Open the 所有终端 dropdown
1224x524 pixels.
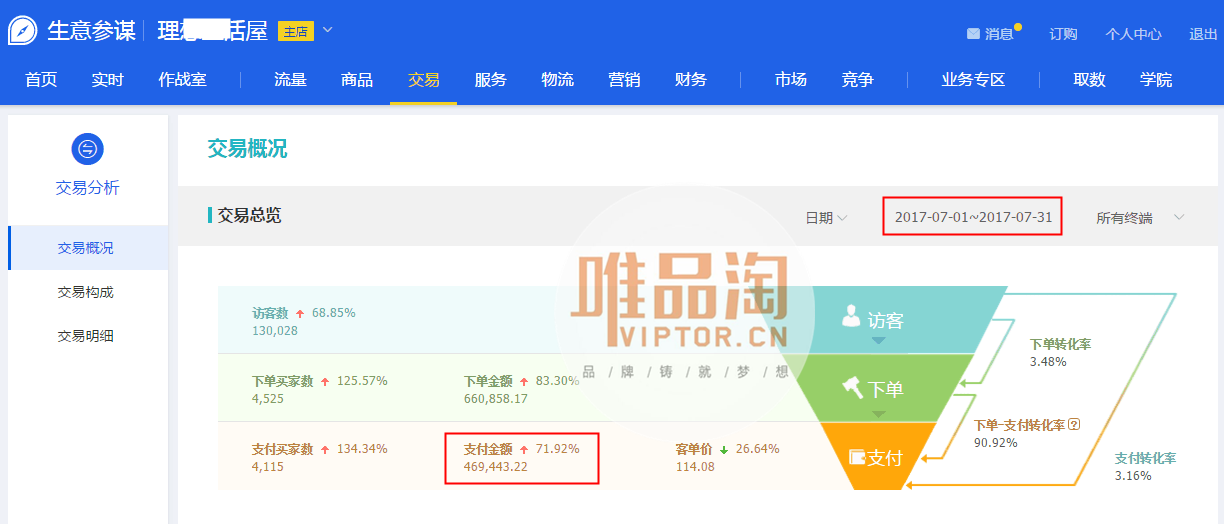pyautogui.click(x=1140, y=217)
